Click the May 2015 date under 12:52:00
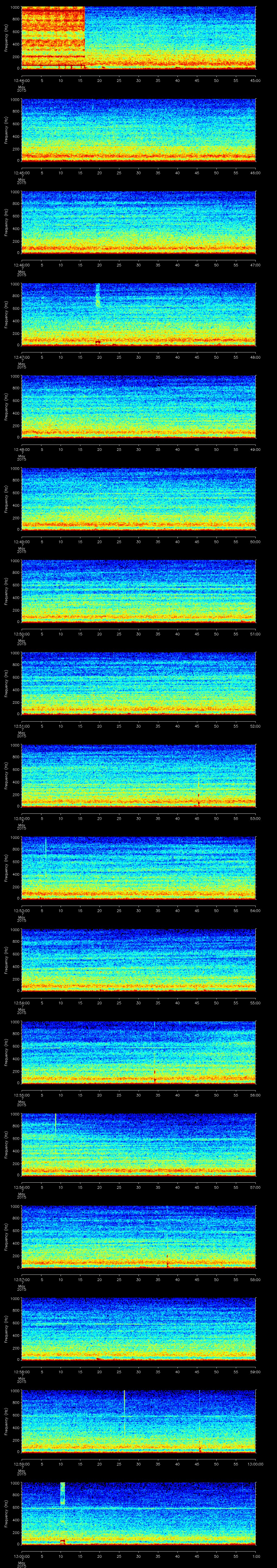 [21, 827]
